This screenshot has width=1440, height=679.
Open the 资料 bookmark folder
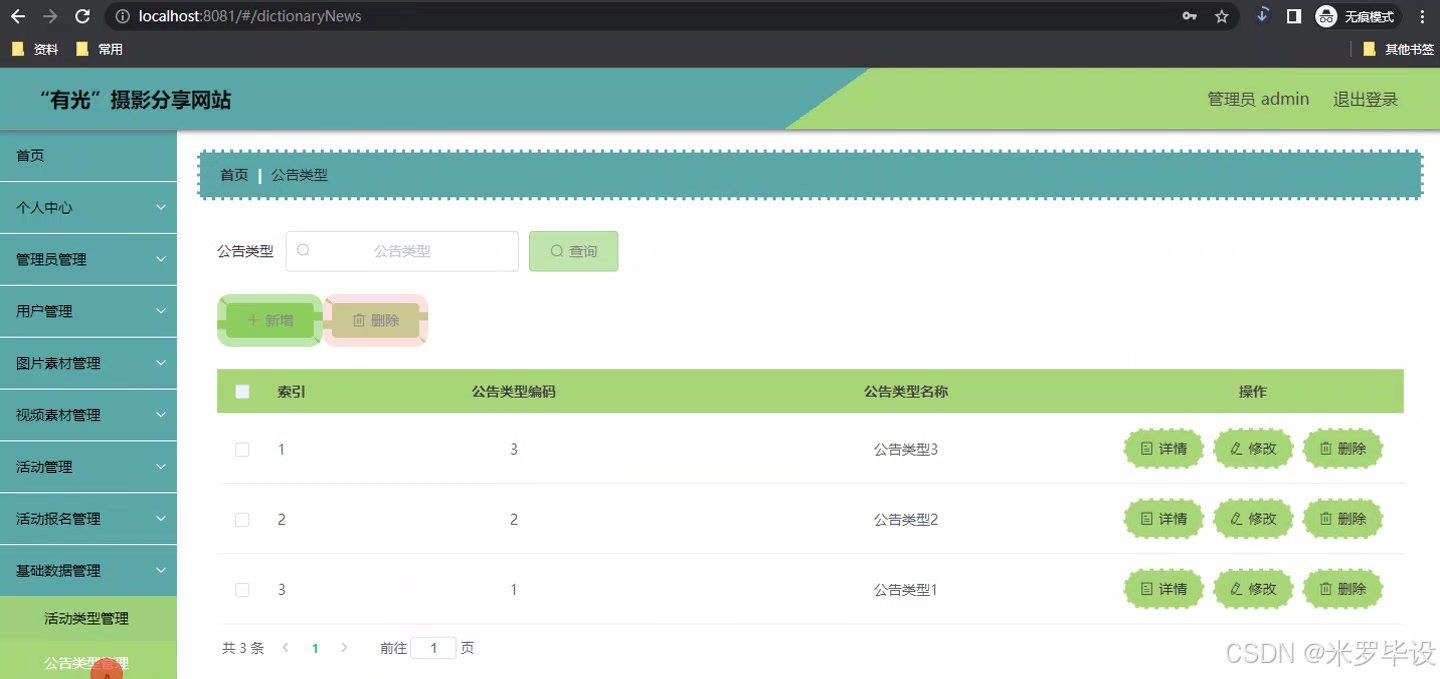pos(35,49)
